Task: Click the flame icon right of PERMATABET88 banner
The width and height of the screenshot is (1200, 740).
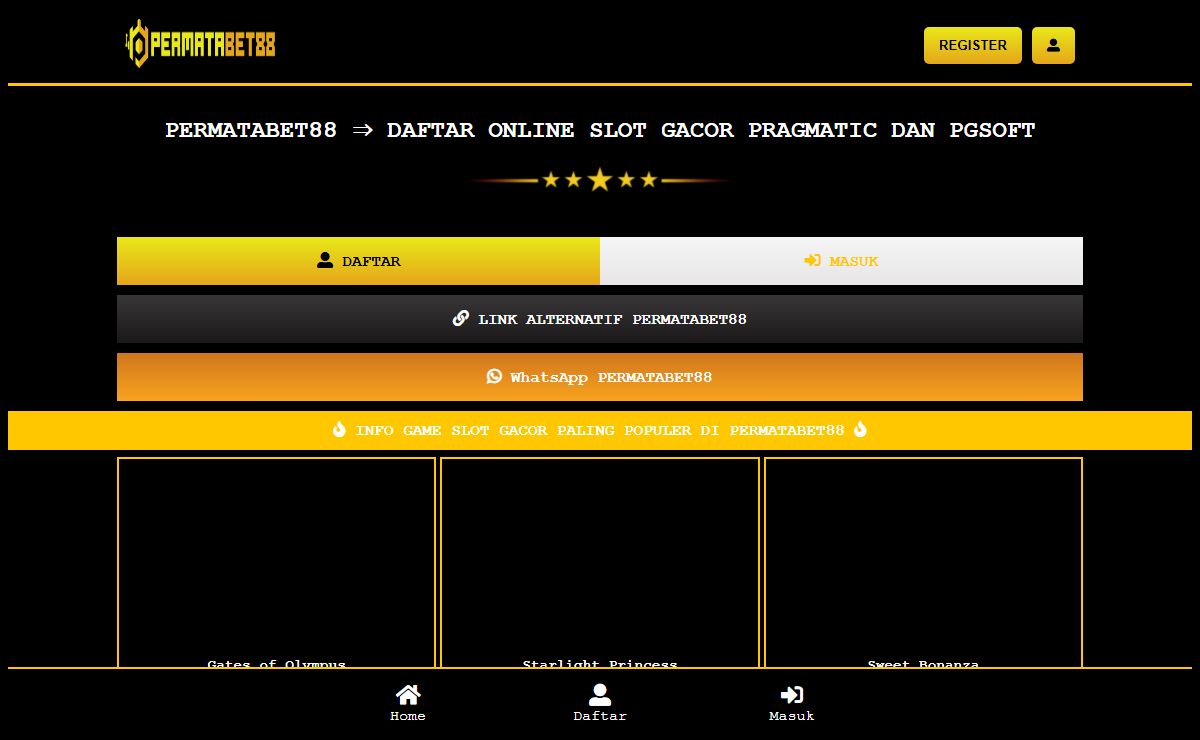Action: 860,430
